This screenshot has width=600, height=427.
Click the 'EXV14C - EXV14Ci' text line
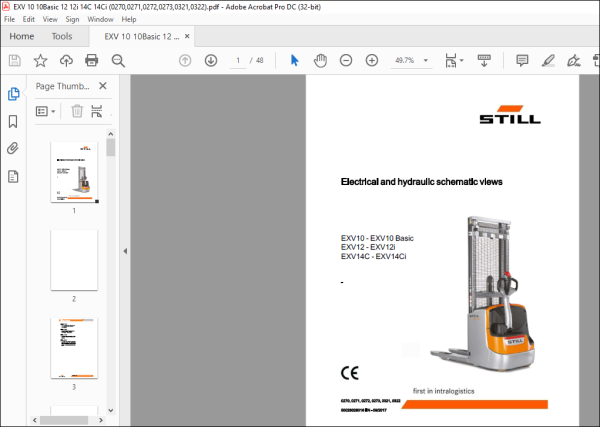pos(373,256)
